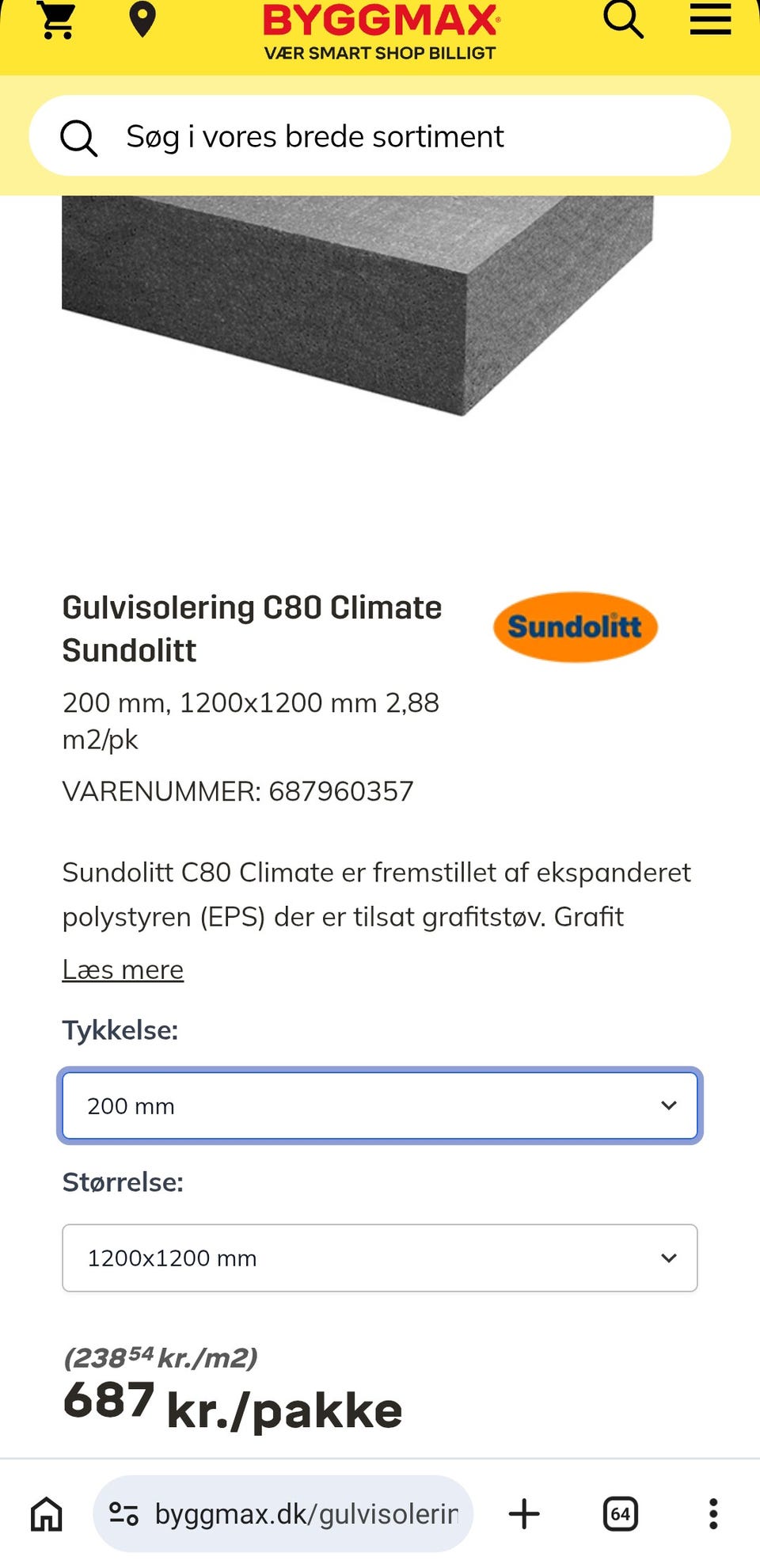This screenshot has height=1568, width=760.
Task: View site info icon in address bar
Action: point(123,1513)
